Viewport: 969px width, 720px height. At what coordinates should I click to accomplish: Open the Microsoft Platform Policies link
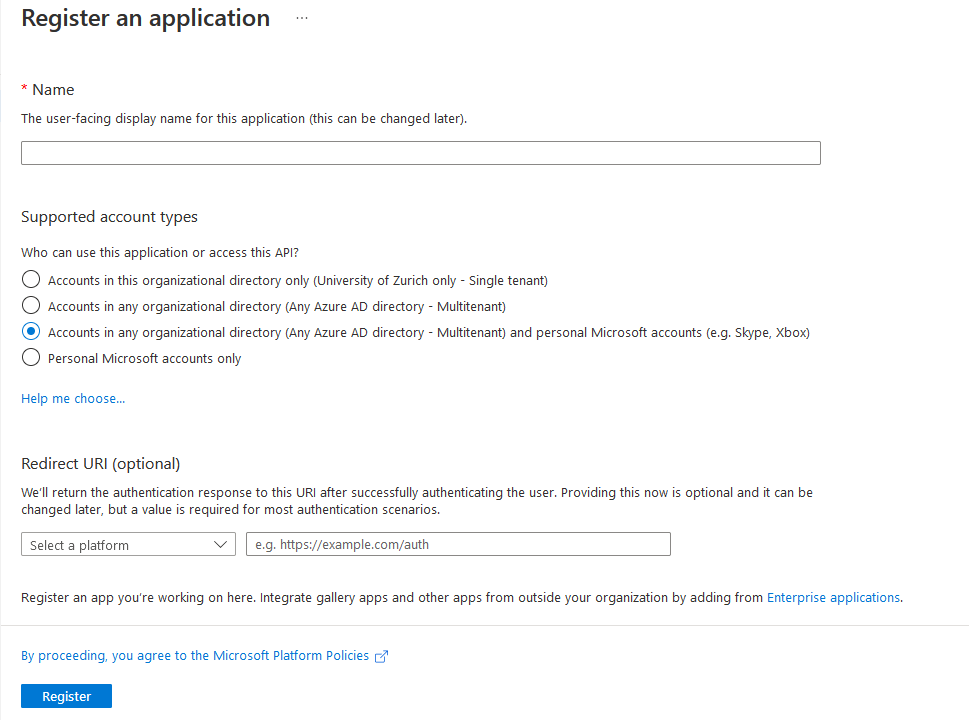195,656
